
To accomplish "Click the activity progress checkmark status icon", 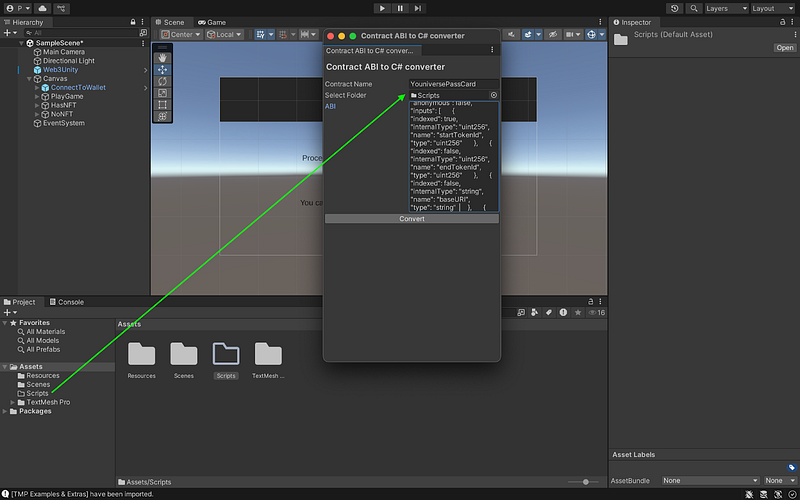I will tap(792, 494).
